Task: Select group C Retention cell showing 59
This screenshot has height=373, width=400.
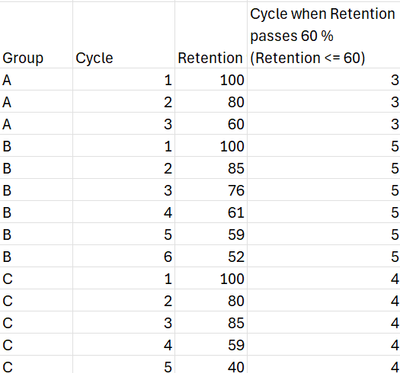Action: pyautogui.click(x=211, y=344)
